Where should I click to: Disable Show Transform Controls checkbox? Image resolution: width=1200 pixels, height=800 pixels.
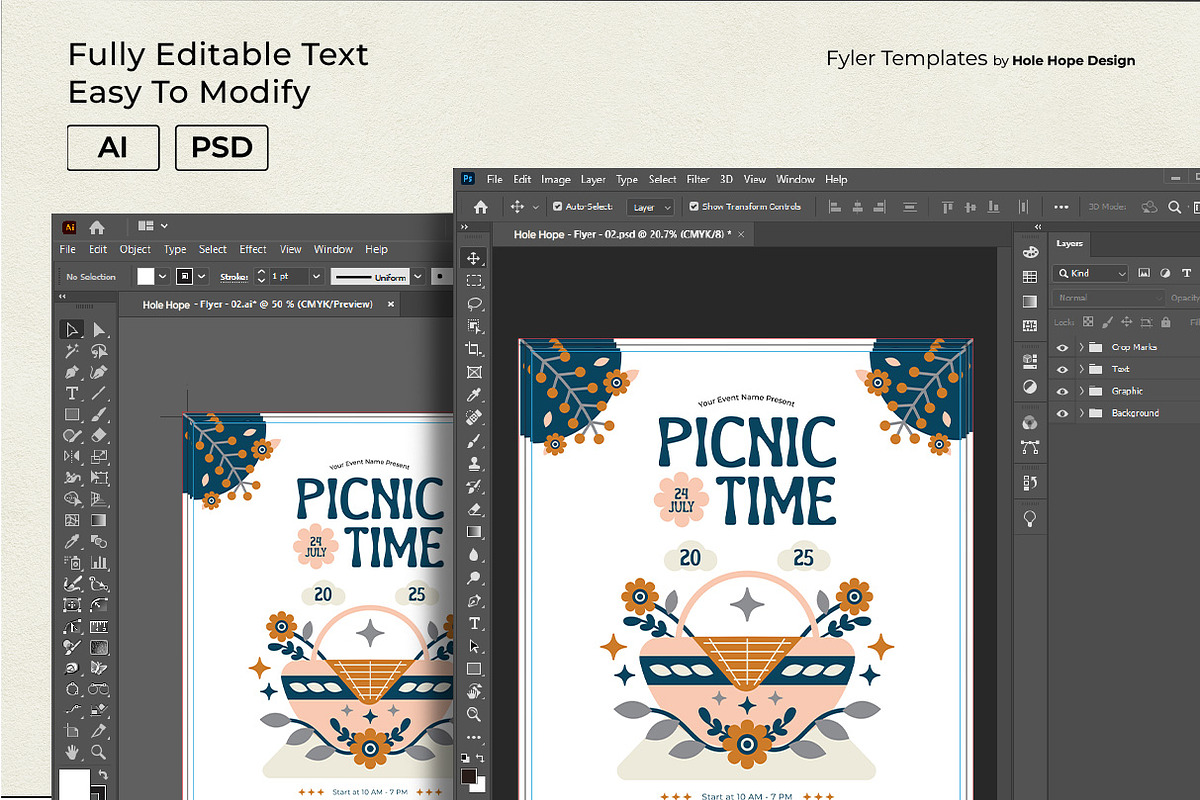pyautogui.click(x=694, y=207)
